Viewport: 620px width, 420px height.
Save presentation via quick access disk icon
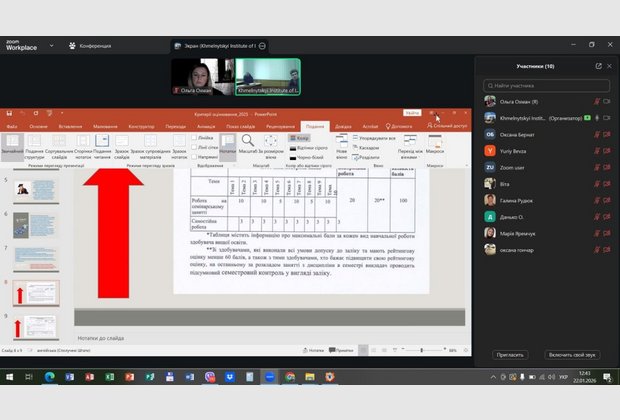tap(9, 114)
